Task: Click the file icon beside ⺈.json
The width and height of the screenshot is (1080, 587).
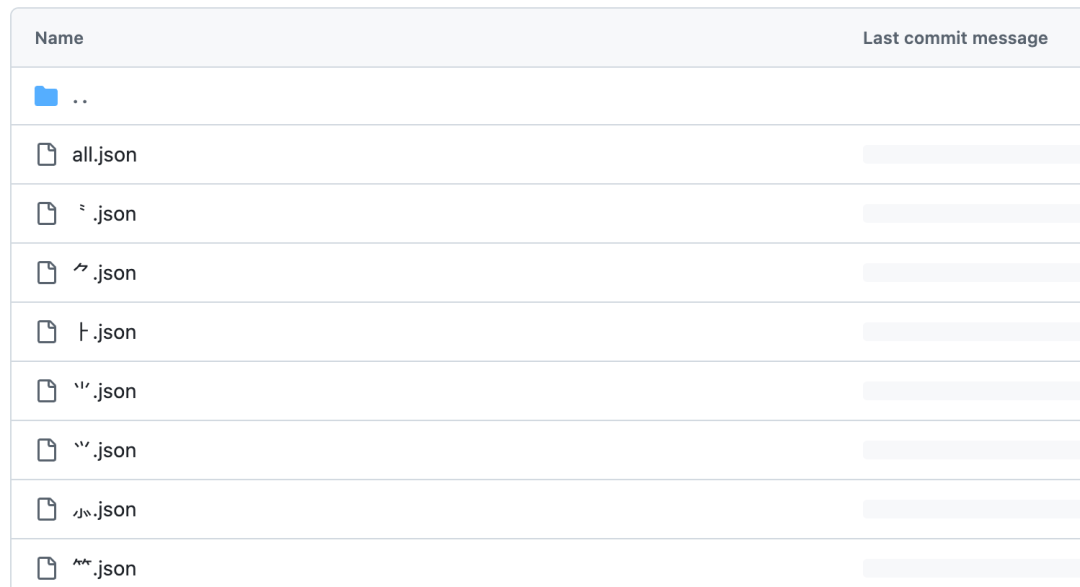Action: (46, 273)
